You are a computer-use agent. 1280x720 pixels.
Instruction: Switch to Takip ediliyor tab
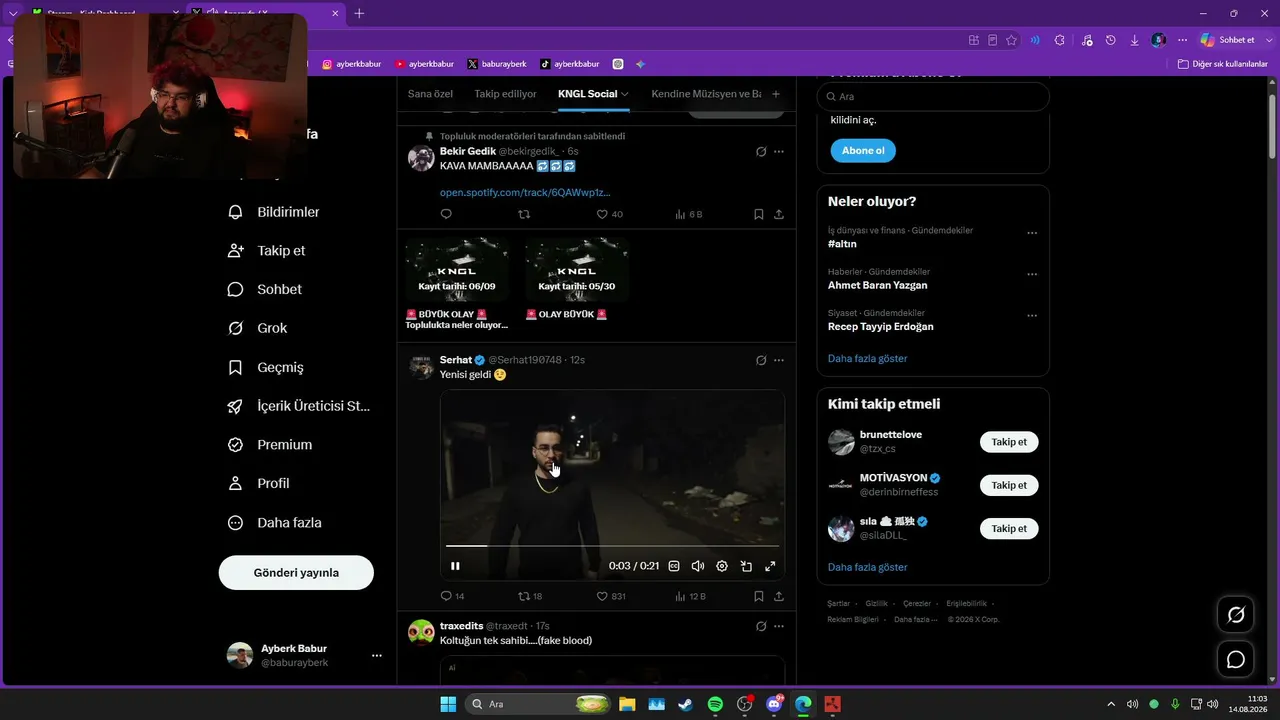pyautogui.click(x=505, y=94)
